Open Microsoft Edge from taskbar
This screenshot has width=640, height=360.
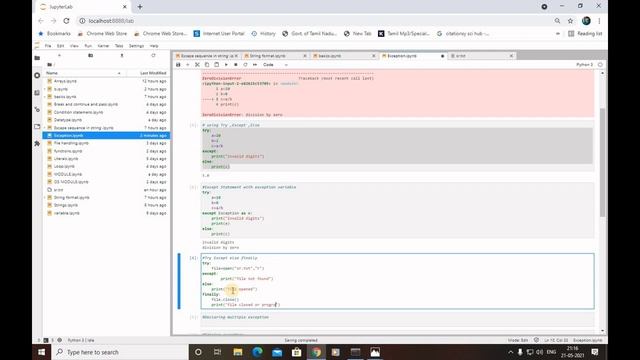coord(257,352)
